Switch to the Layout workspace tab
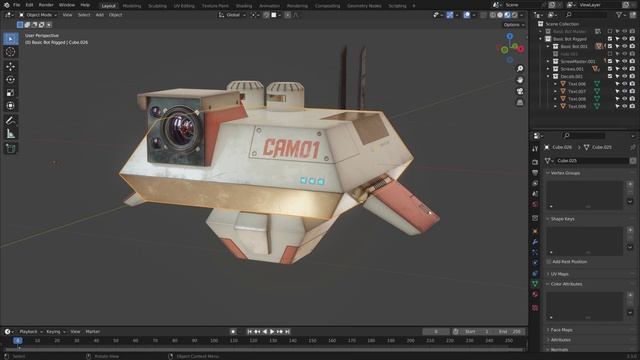Image resolution: width=640 pixels, height=360 pixels. pyautogui.click(x=109, y=6)
